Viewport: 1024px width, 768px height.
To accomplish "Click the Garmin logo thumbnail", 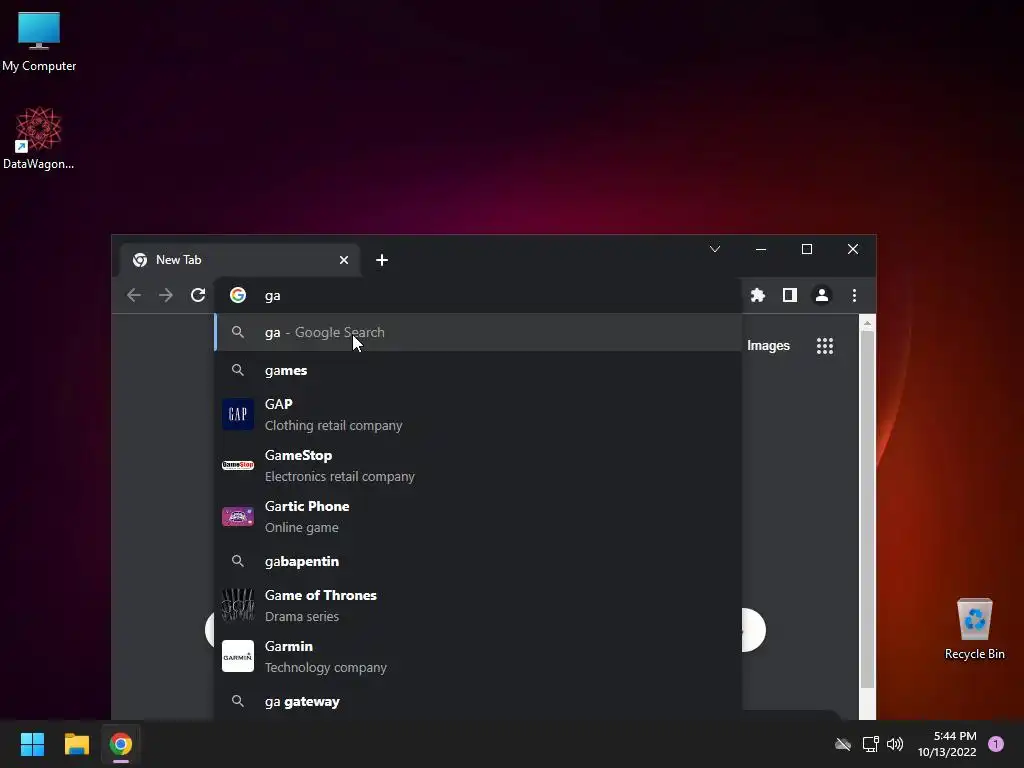I will coord(238,656).
